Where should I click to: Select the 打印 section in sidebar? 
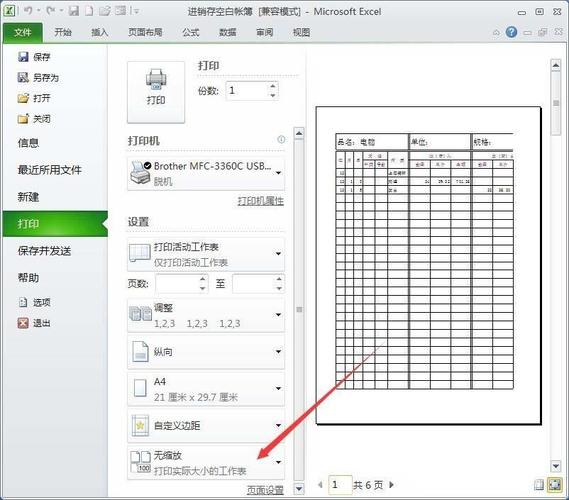pyautogui.click(x=55, y=224)
